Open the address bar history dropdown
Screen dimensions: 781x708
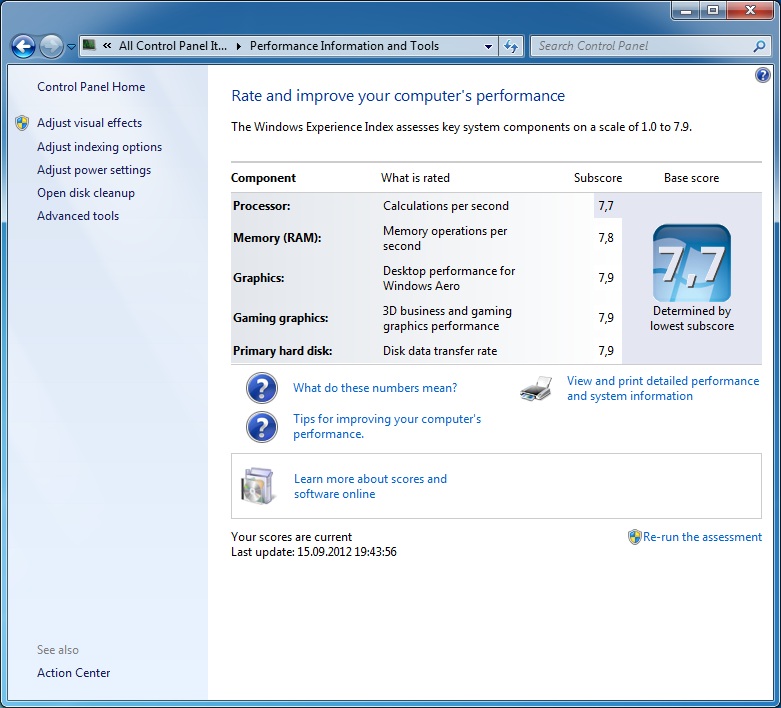tap(489, 46)
